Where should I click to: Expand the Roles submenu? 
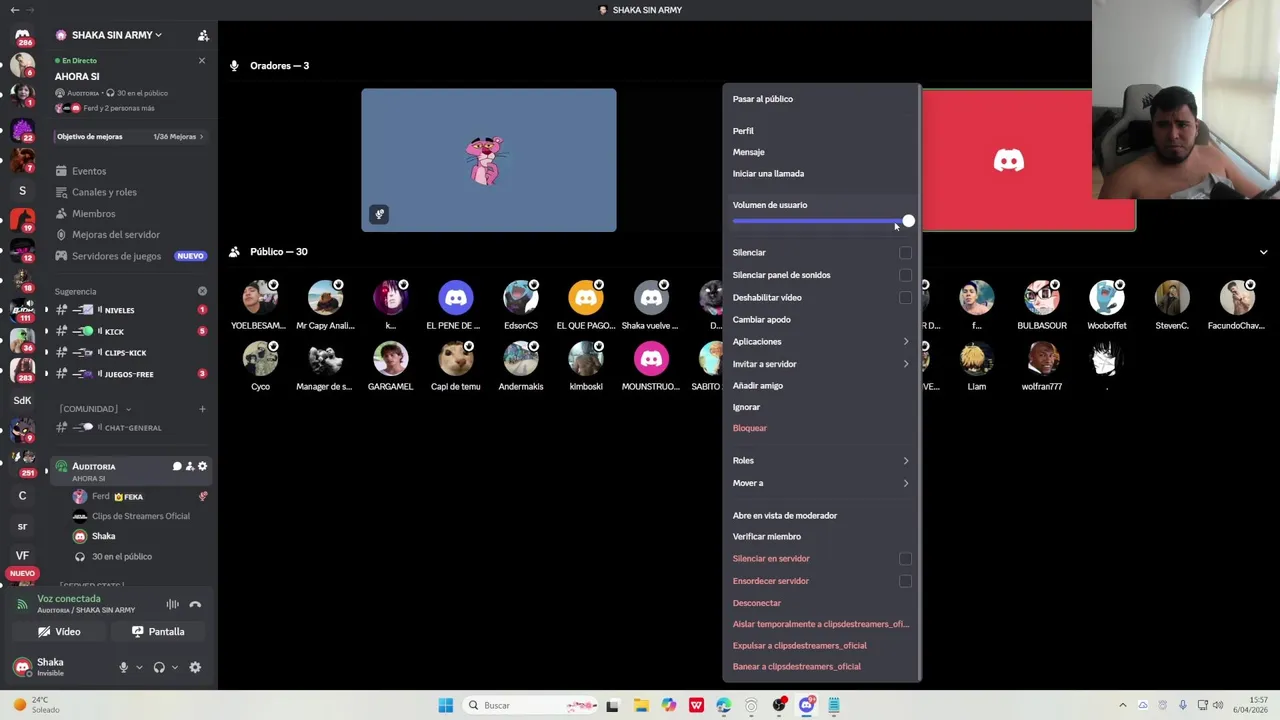point(820,460)
